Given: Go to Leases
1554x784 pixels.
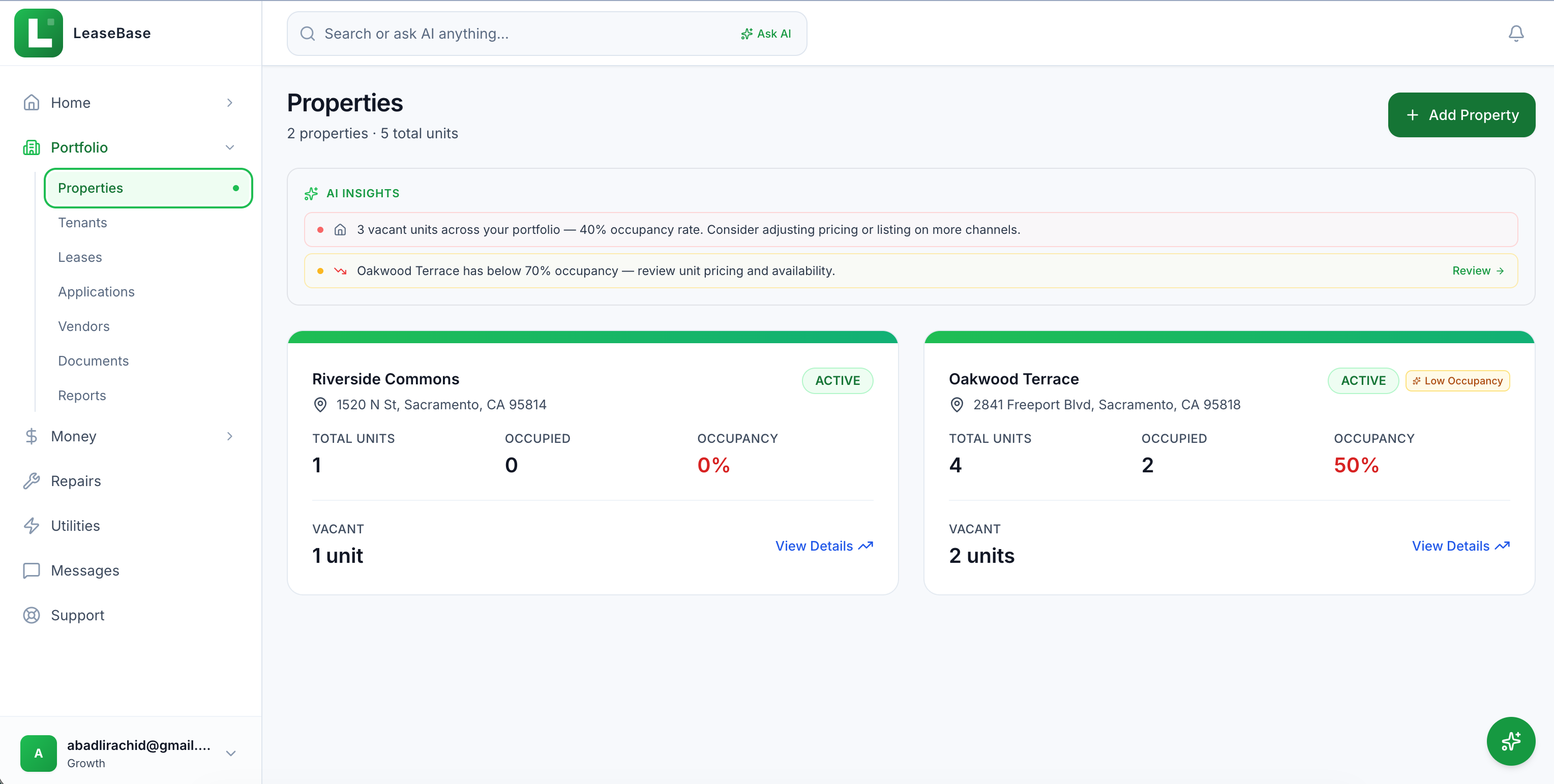Looking at the screenshot, I should pos(80,257).
